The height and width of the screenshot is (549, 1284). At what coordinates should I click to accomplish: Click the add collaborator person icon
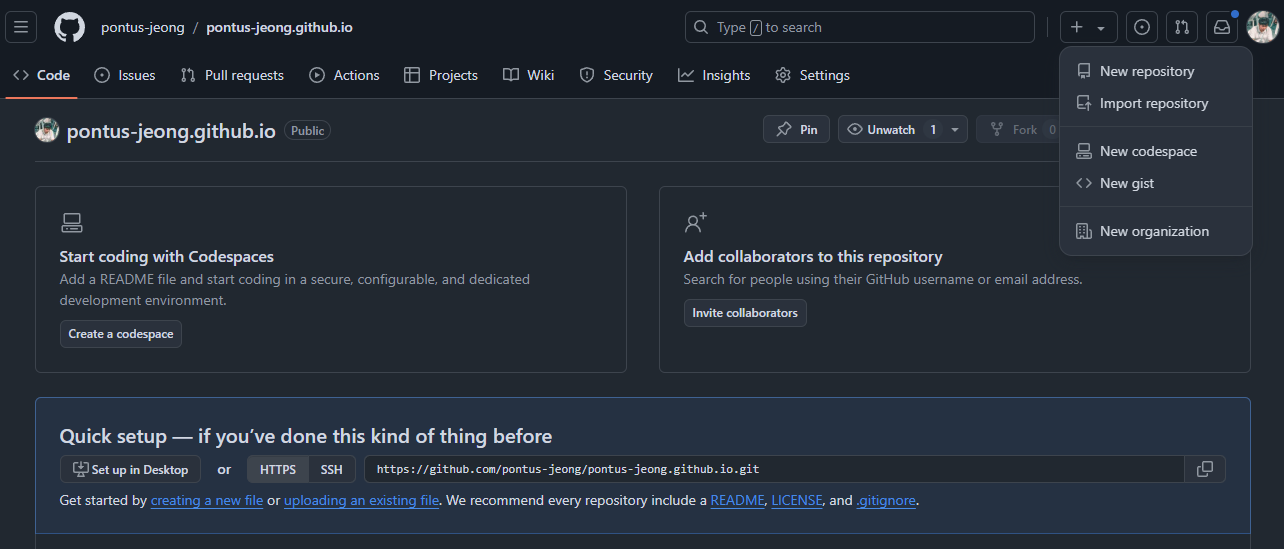click(695, 222)
